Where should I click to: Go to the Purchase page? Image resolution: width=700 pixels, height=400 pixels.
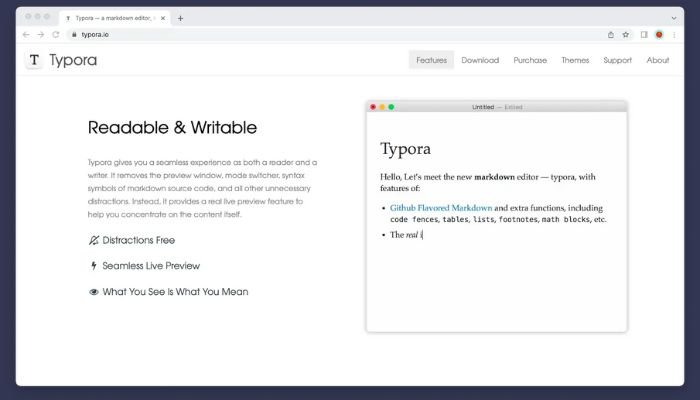click(x=530, y=60)
